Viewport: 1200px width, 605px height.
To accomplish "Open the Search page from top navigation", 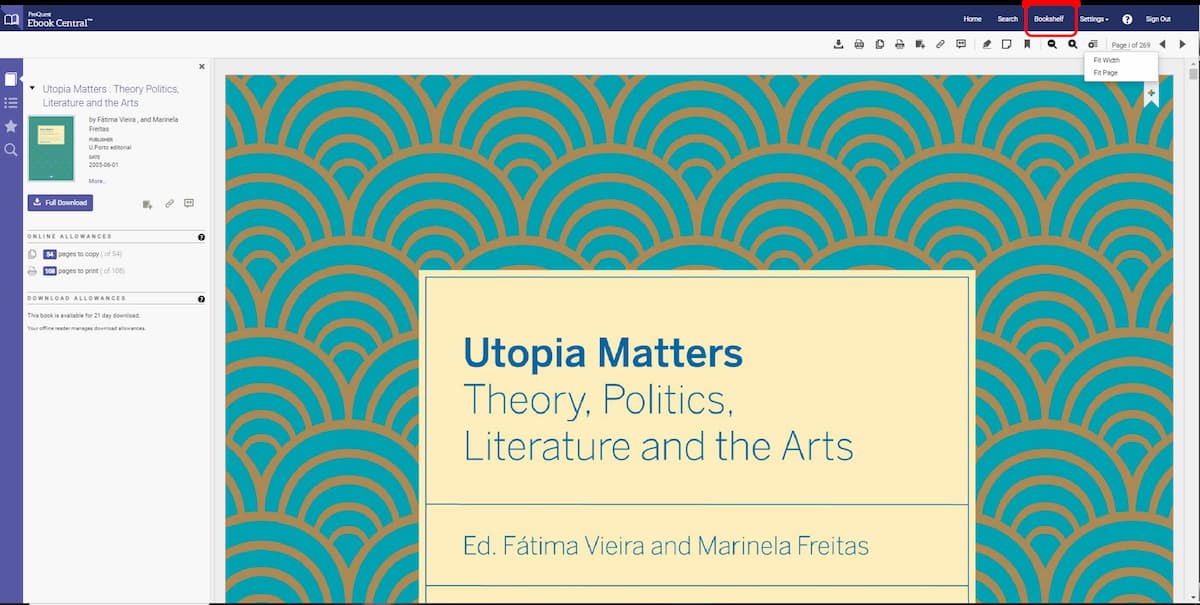I will point(1007,18).
